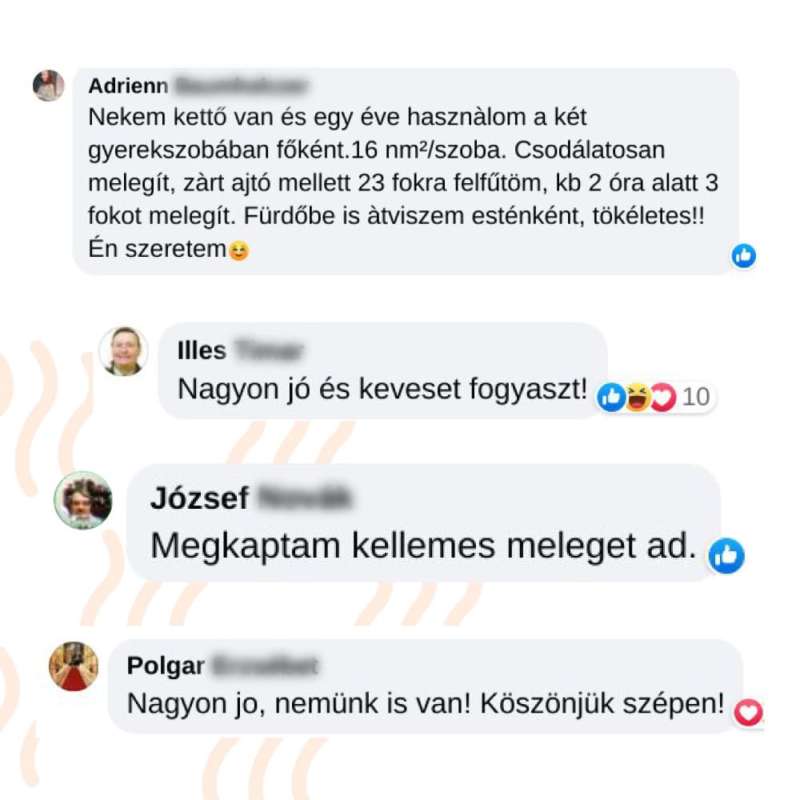Click the blue like icon on Illes's comment
The width and height of the screenshot is (800, 800).
[x=611, y=397]
